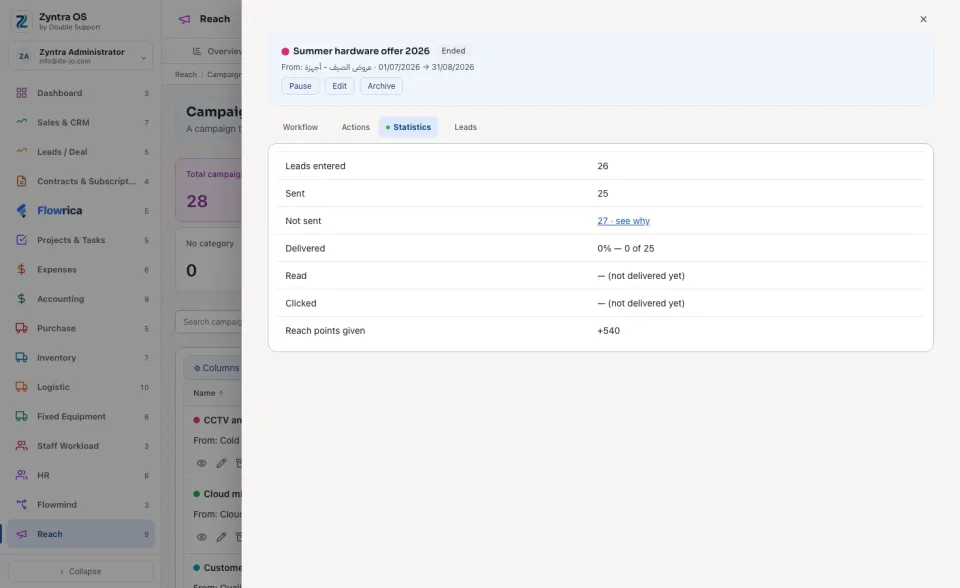960x588 pixels.
Task: Collapse the sidebar
Action: point(81,571)
